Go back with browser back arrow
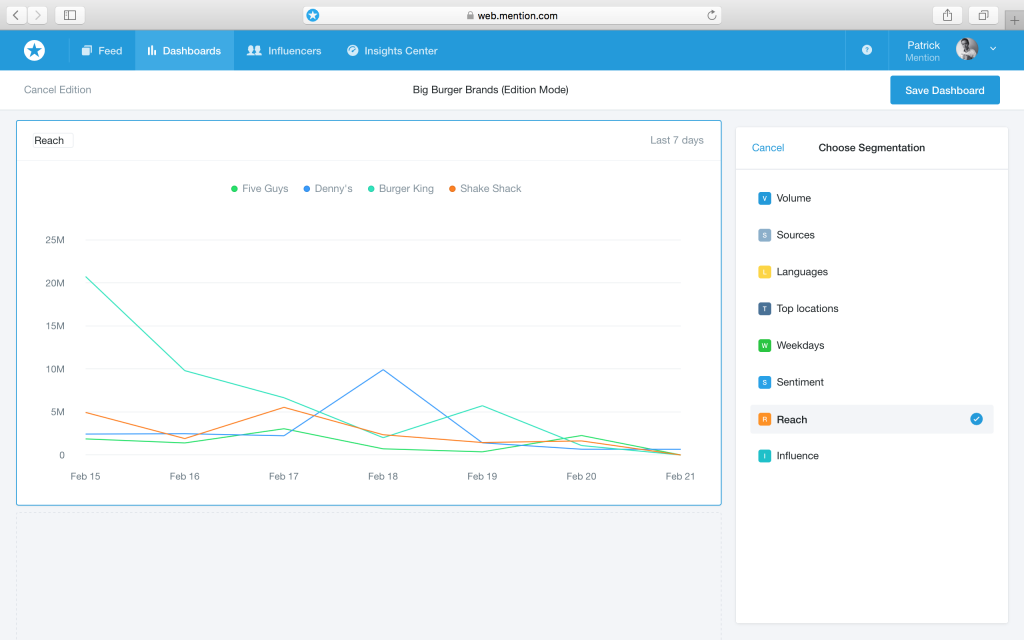This screenshot has width=1024, height=640. click(16, 15)
